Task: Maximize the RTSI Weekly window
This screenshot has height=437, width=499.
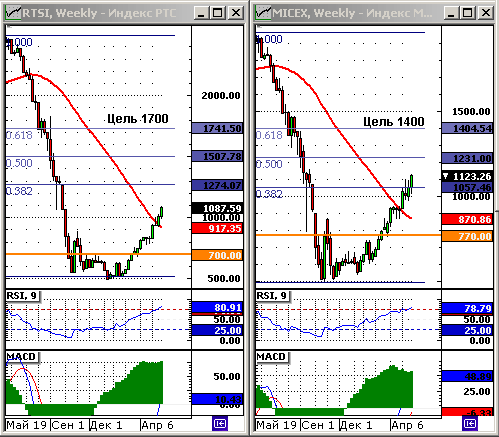Action: (x=218, y=13)
